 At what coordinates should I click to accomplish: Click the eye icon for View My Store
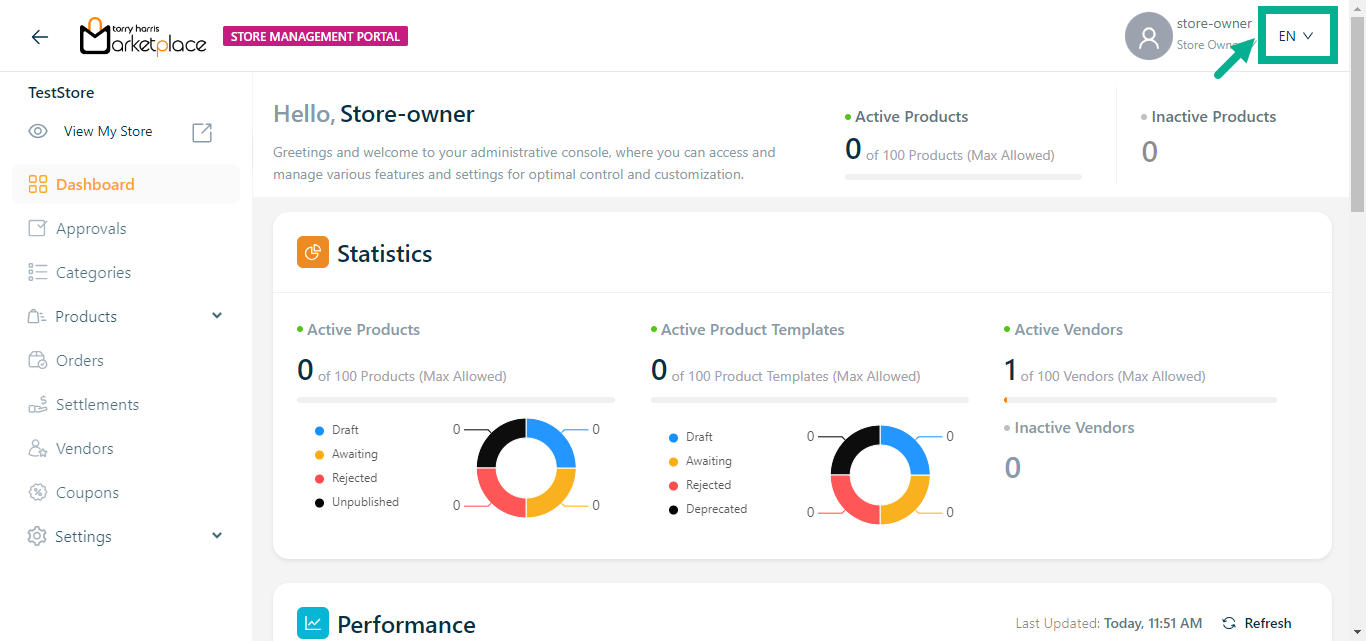pos(38,131)
